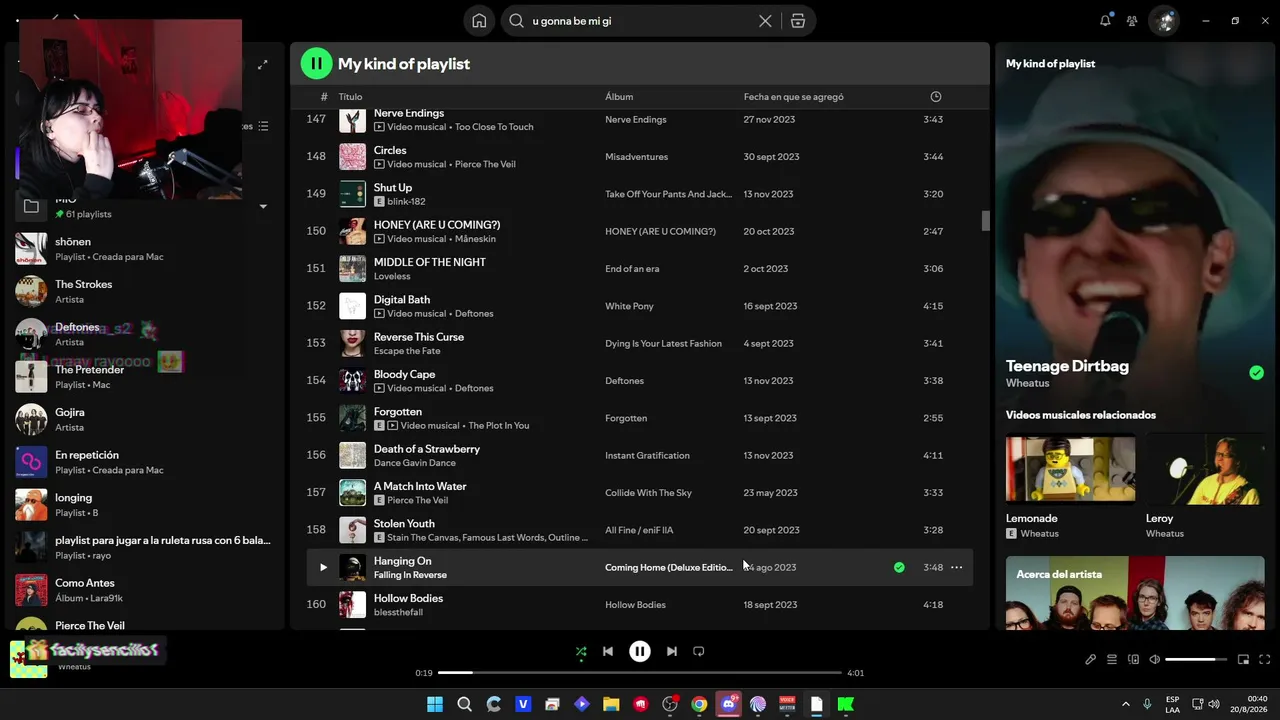Screen dimensions: 1280x720
Task: Focus the search field containing 'u gonna be mi gi'
Action: [x=642, y=21]
